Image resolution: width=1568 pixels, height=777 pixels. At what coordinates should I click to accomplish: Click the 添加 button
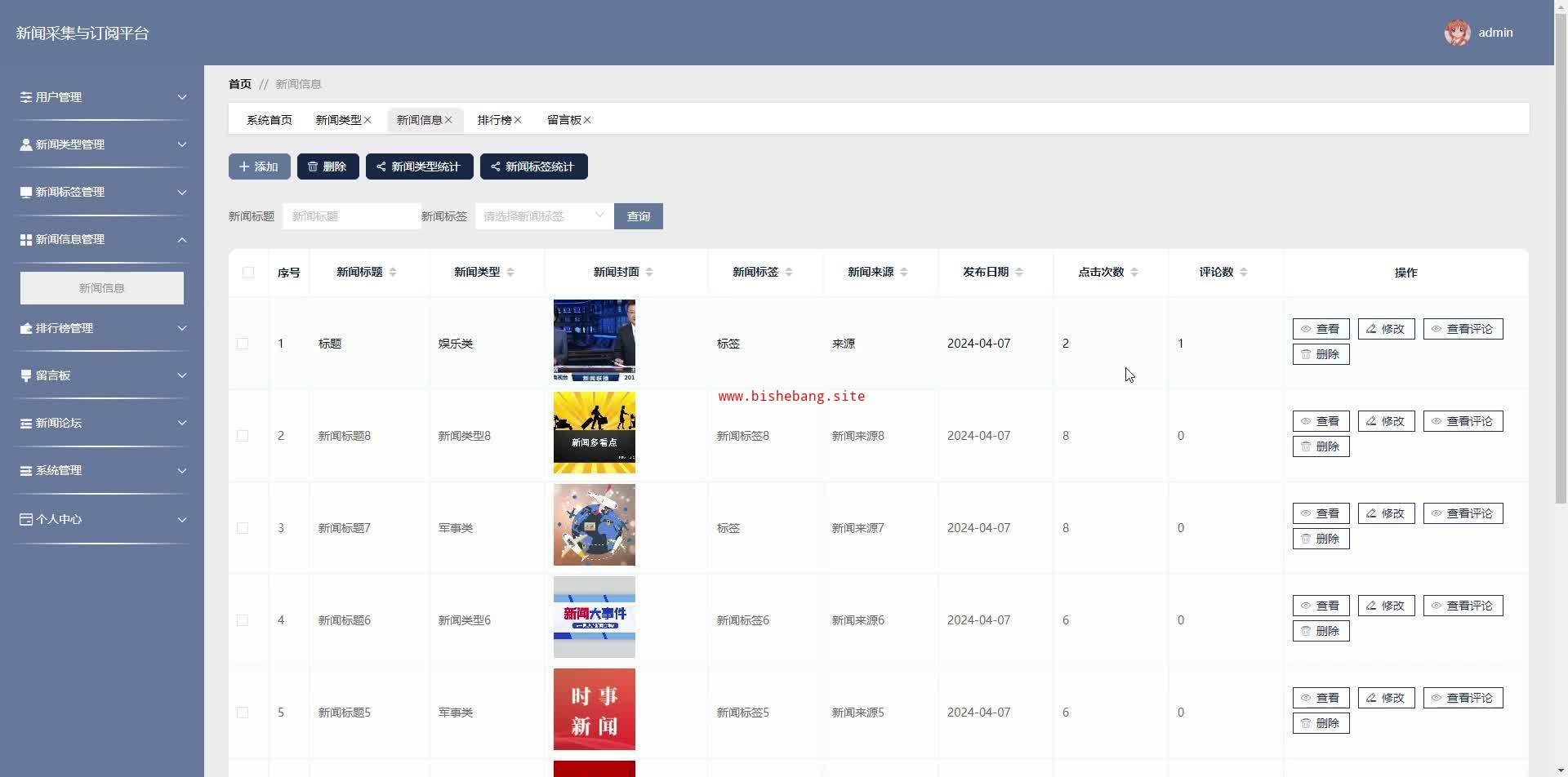260,166
